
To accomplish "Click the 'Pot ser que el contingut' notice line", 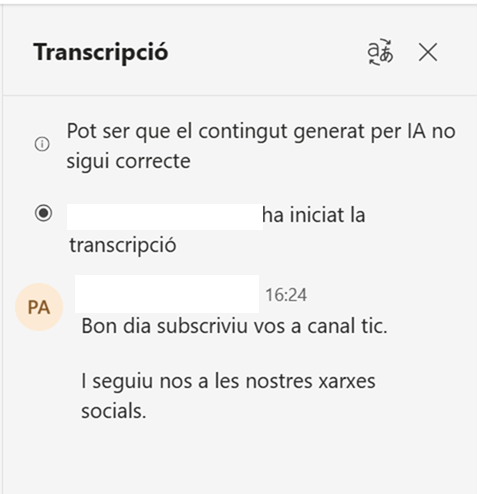I will (261, 131).
